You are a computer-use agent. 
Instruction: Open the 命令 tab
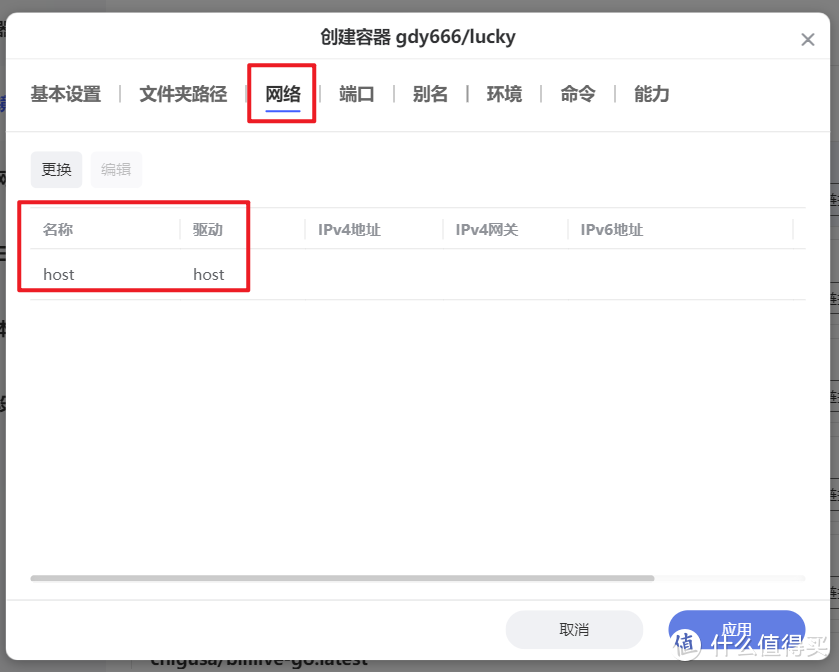[x=577, y=94]
